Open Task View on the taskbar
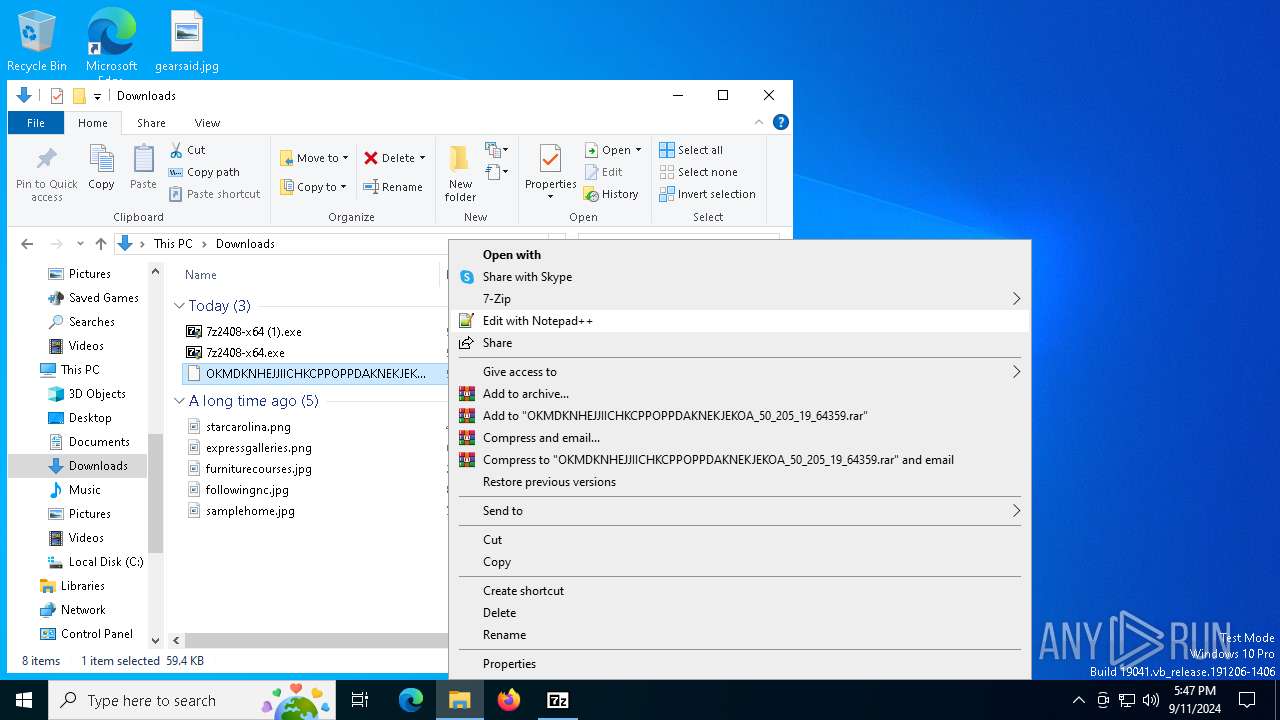1280x720 pixels. [360, 700]
